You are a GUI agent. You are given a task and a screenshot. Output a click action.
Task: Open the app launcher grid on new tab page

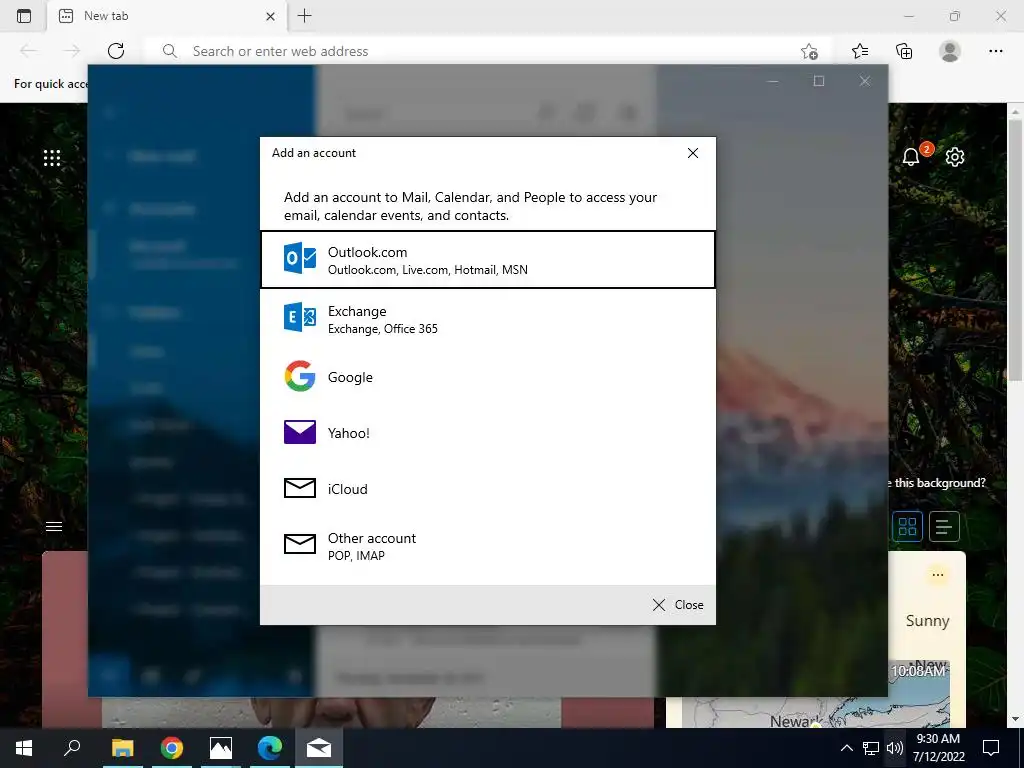pyautogui.click(x=52, y=157)
